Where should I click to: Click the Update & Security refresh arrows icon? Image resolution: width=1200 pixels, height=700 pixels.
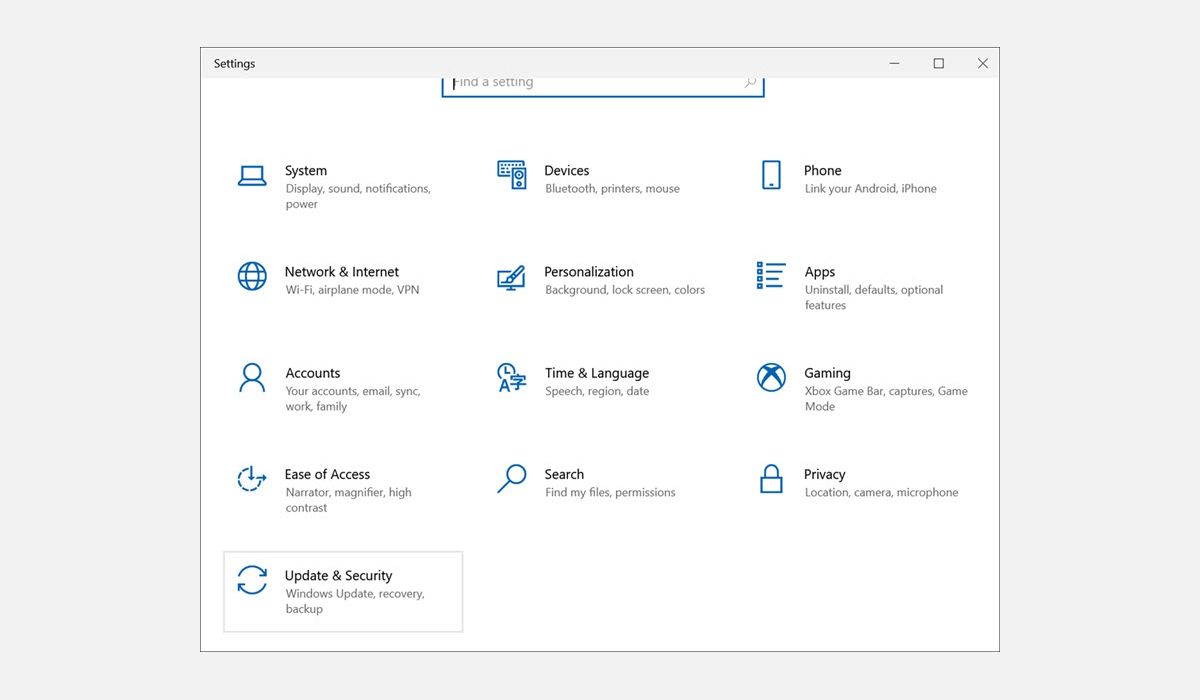coord(252,580)
